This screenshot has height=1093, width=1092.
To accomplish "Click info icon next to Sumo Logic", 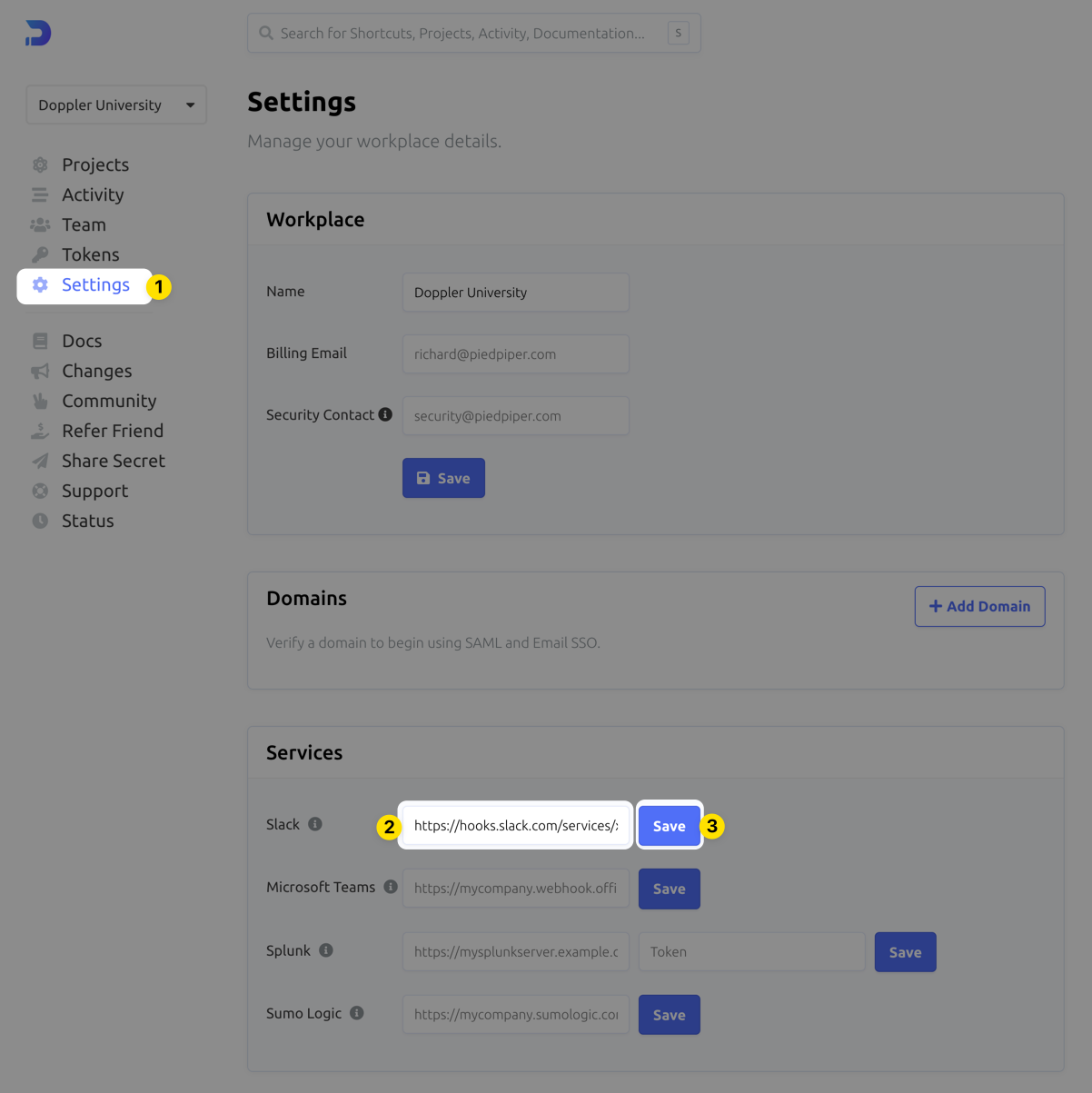I will (x=357, y=1013).
